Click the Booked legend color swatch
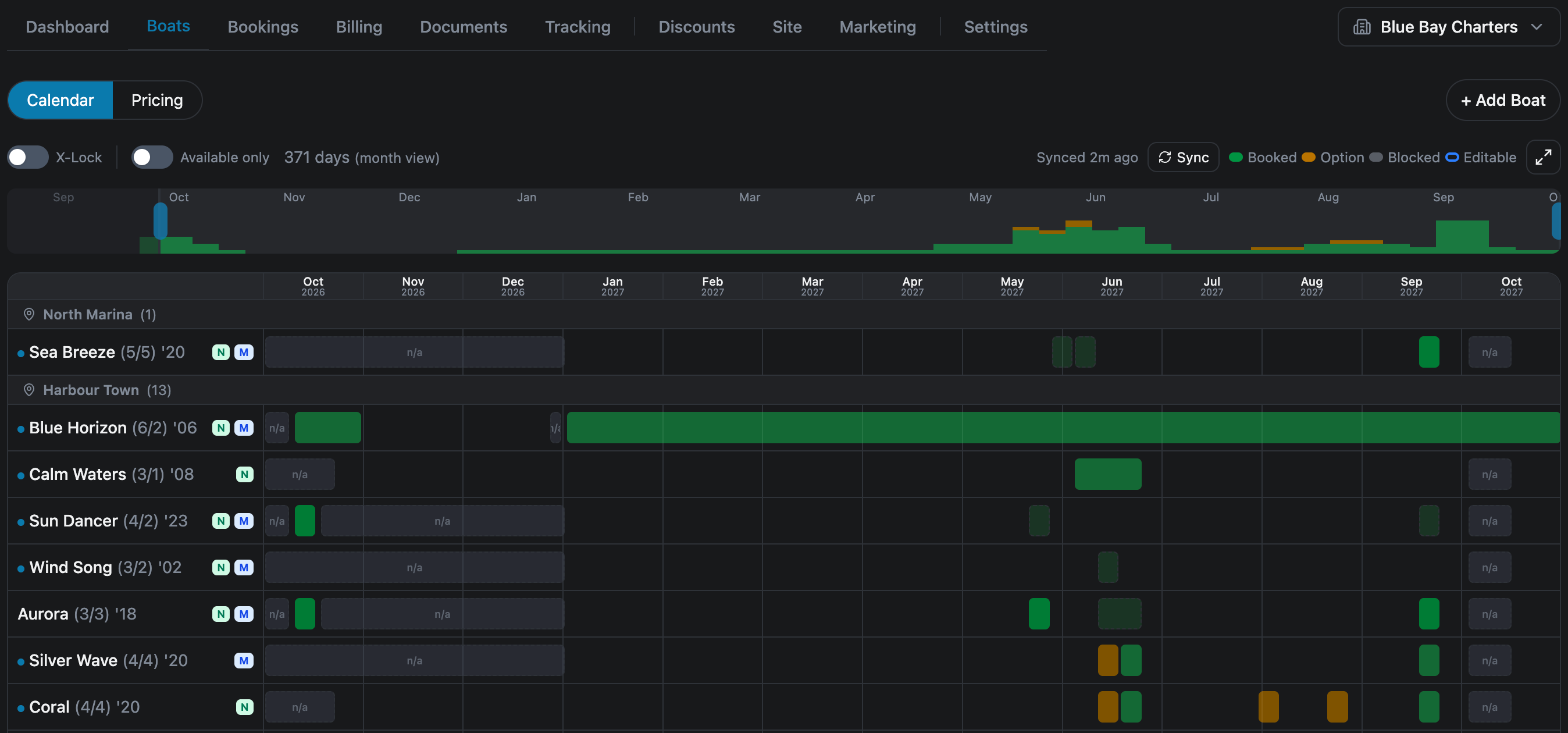Image resolution: width=1568 pixels, height=733 pixels. click(x=1236, y=157)
